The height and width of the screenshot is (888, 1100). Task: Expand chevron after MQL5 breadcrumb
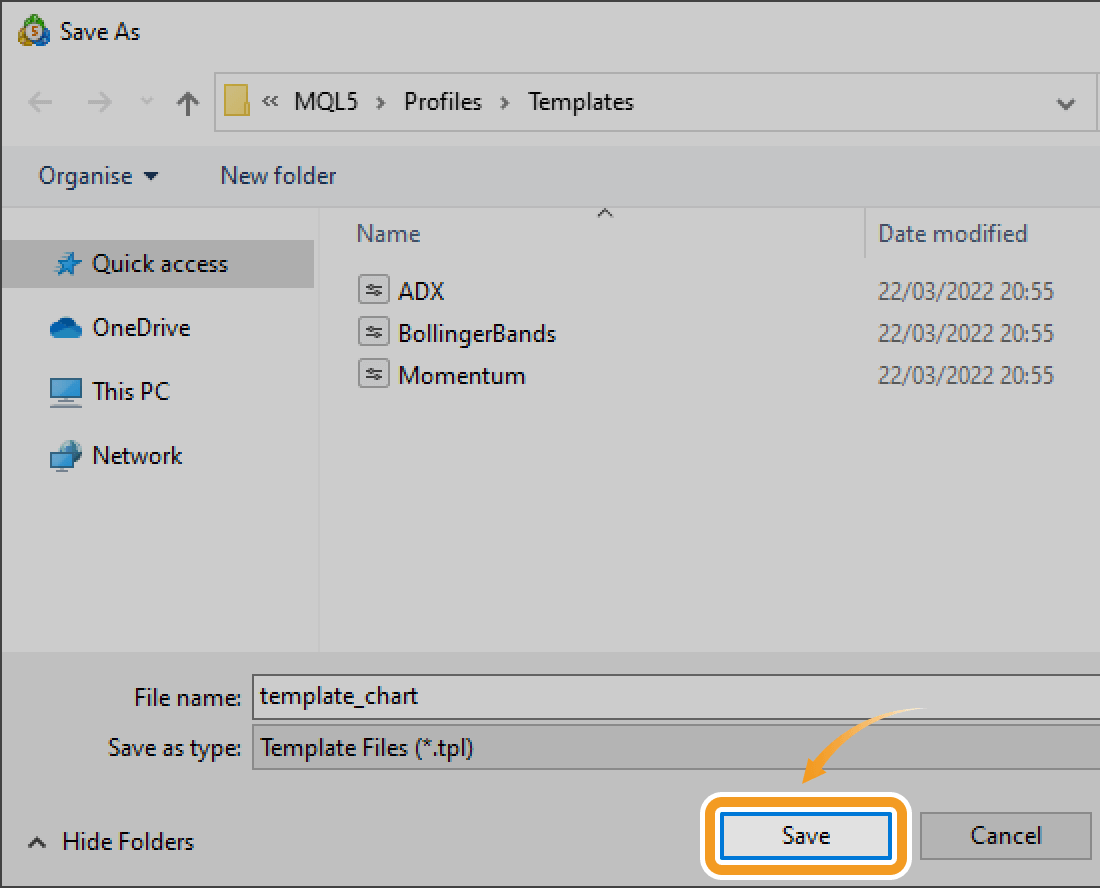click(381, 103)
